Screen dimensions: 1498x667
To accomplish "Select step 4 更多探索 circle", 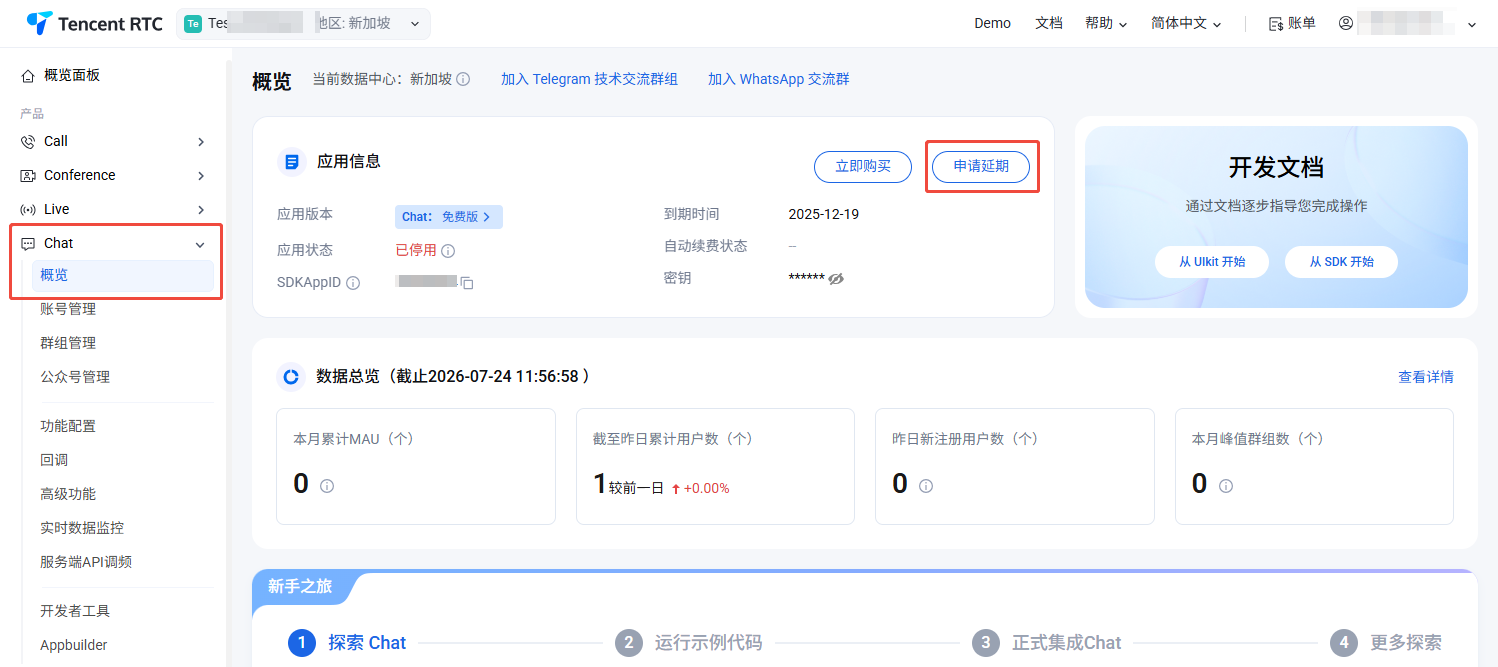I will (1344, 642).
